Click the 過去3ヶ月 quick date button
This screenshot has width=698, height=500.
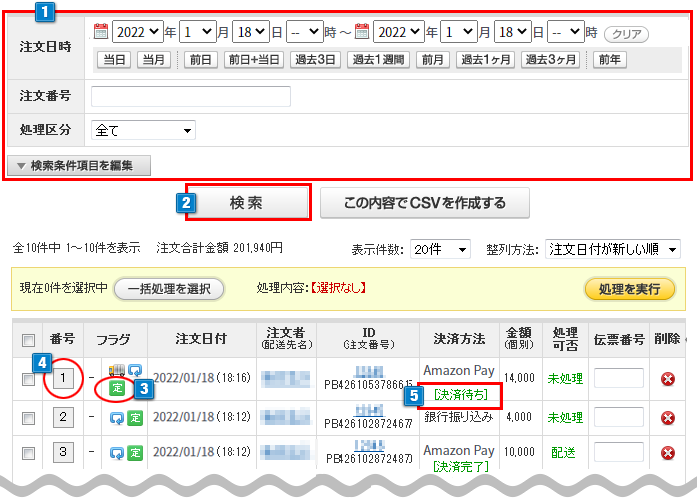point(550,60)
